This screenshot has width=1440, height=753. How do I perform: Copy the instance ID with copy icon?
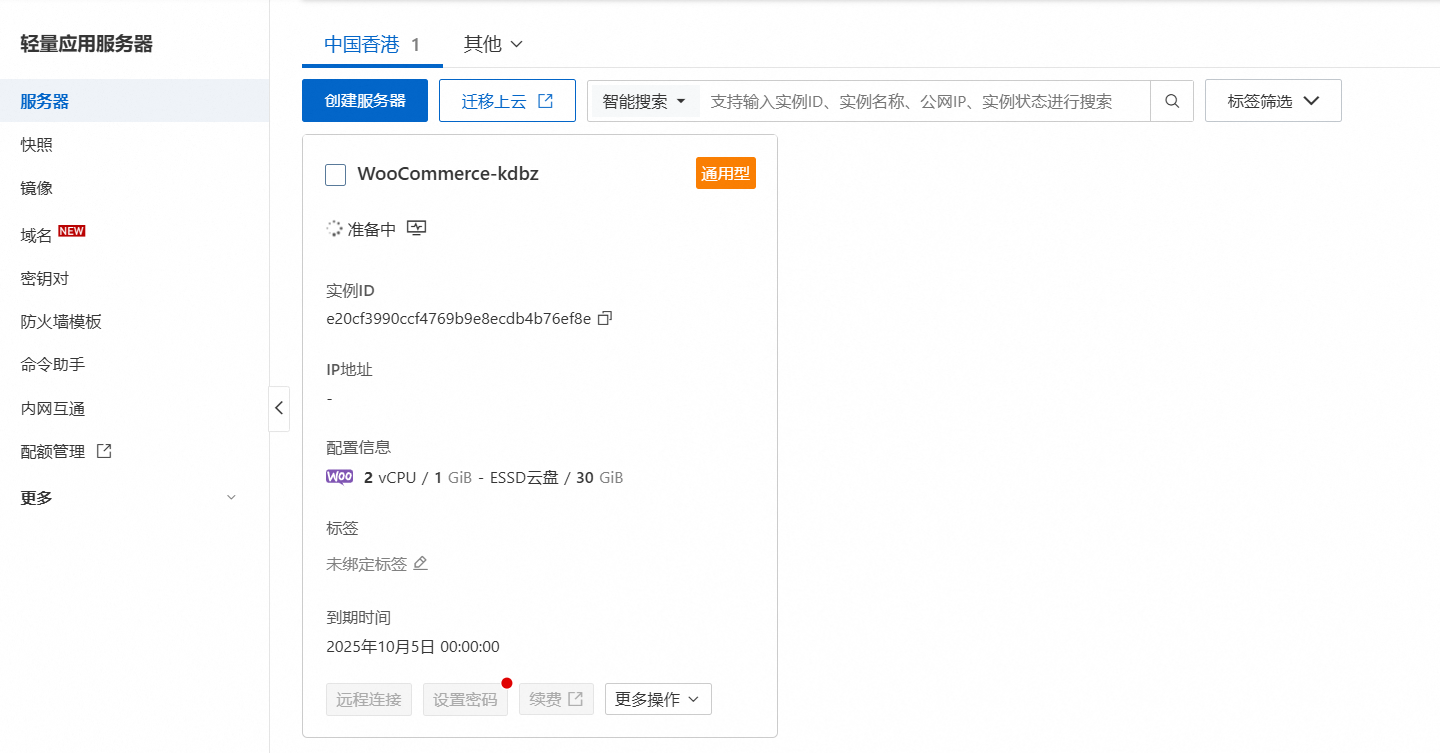click(604, 319)
